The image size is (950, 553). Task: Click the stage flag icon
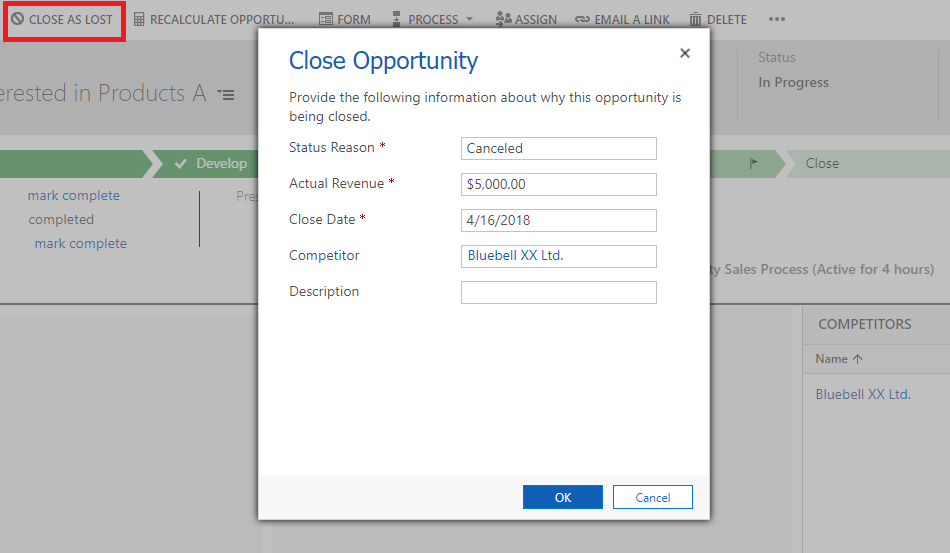point(754,163)
